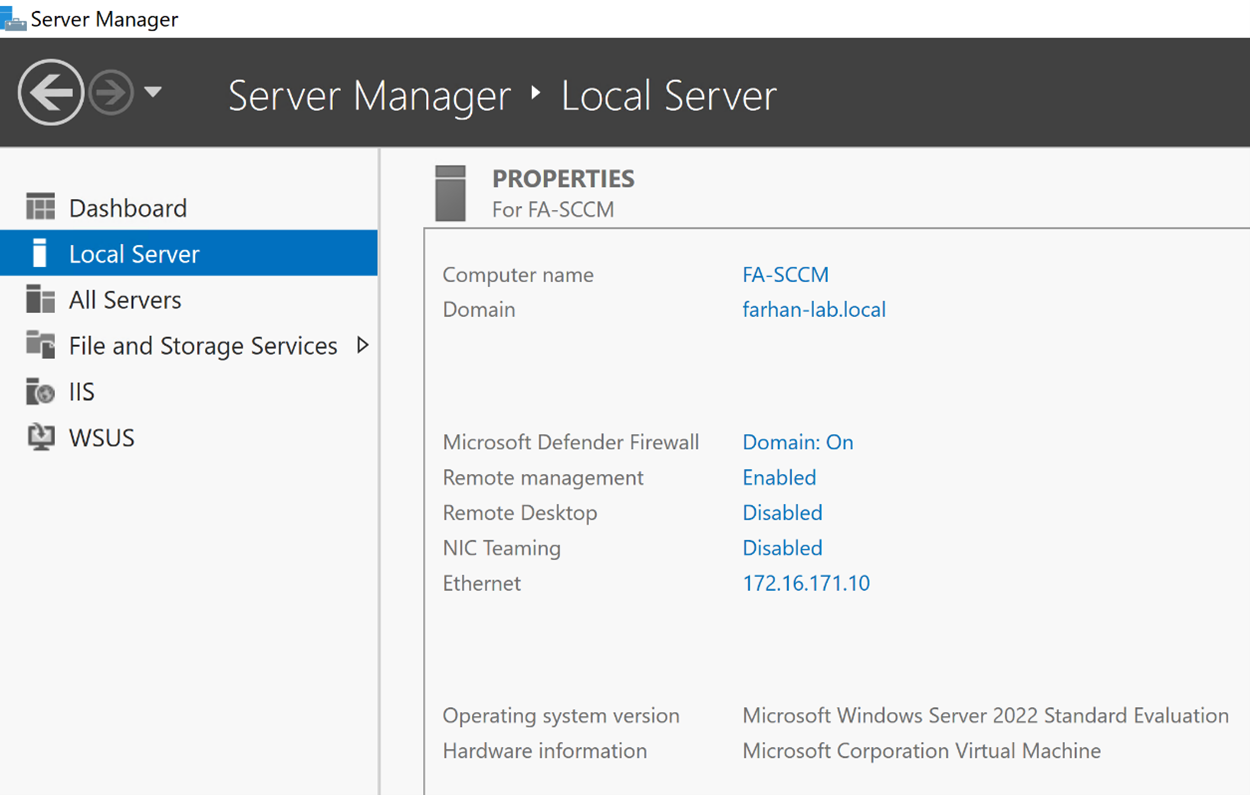
Task: Click the Ethernet IP address 172.16.171.10
Action: (x=805, y=583)
